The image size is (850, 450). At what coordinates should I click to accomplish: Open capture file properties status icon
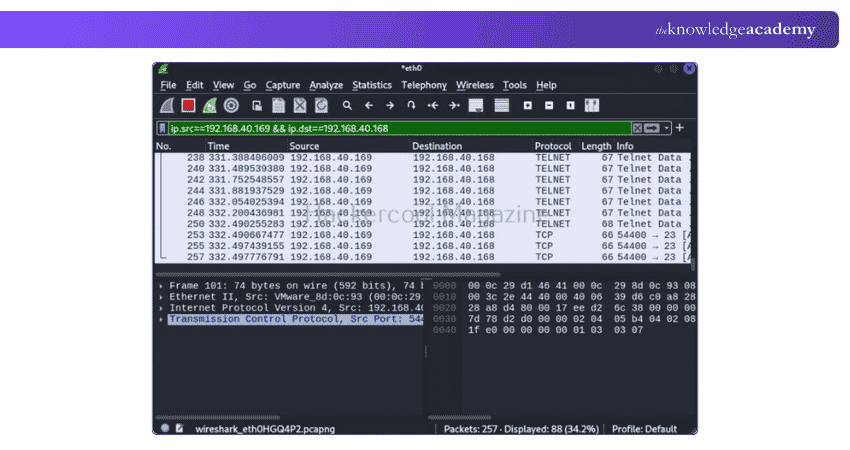[179, 428]
